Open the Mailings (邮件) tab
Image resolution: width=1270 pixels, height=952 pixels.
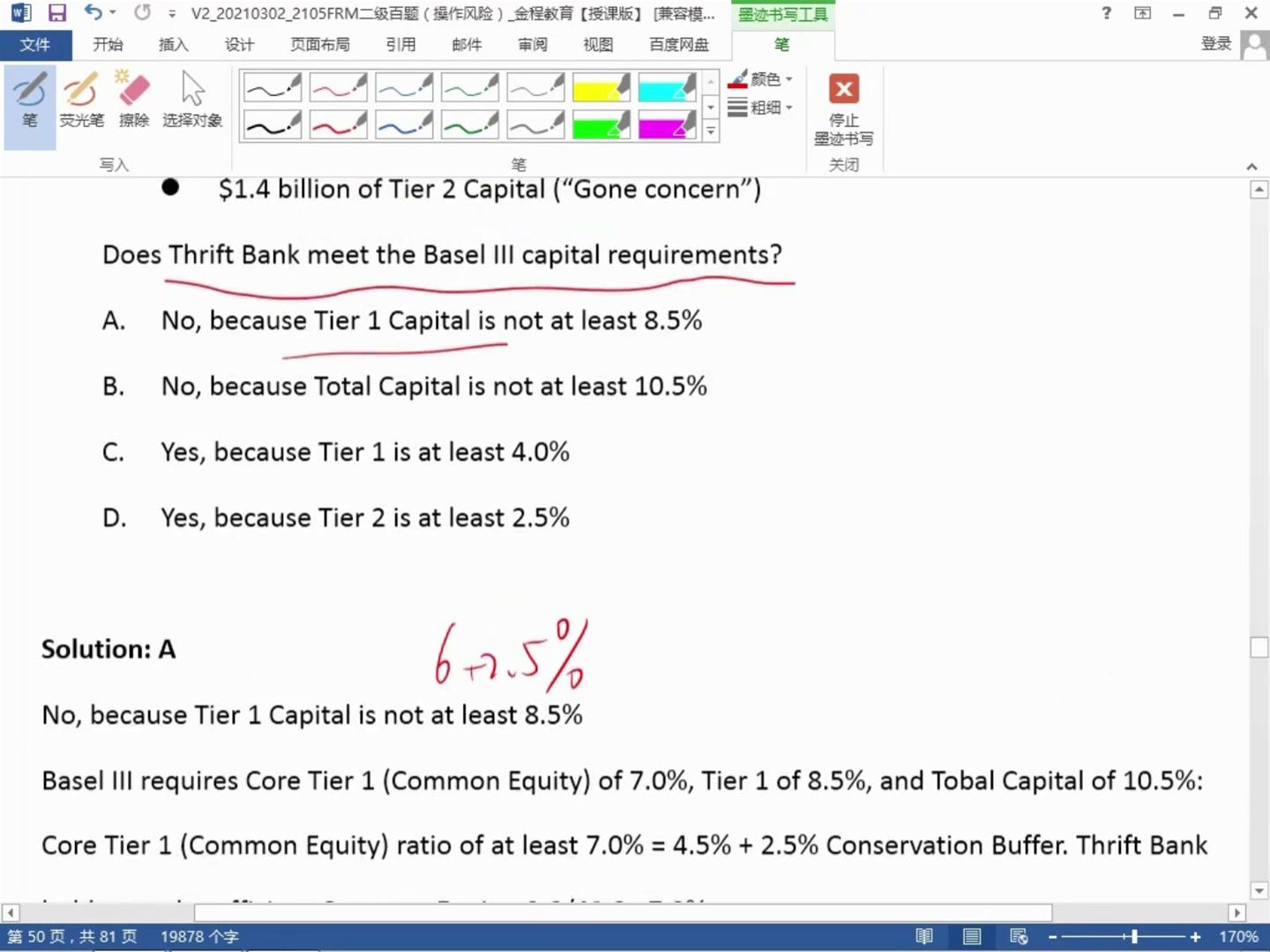click(x=467, y=45)
